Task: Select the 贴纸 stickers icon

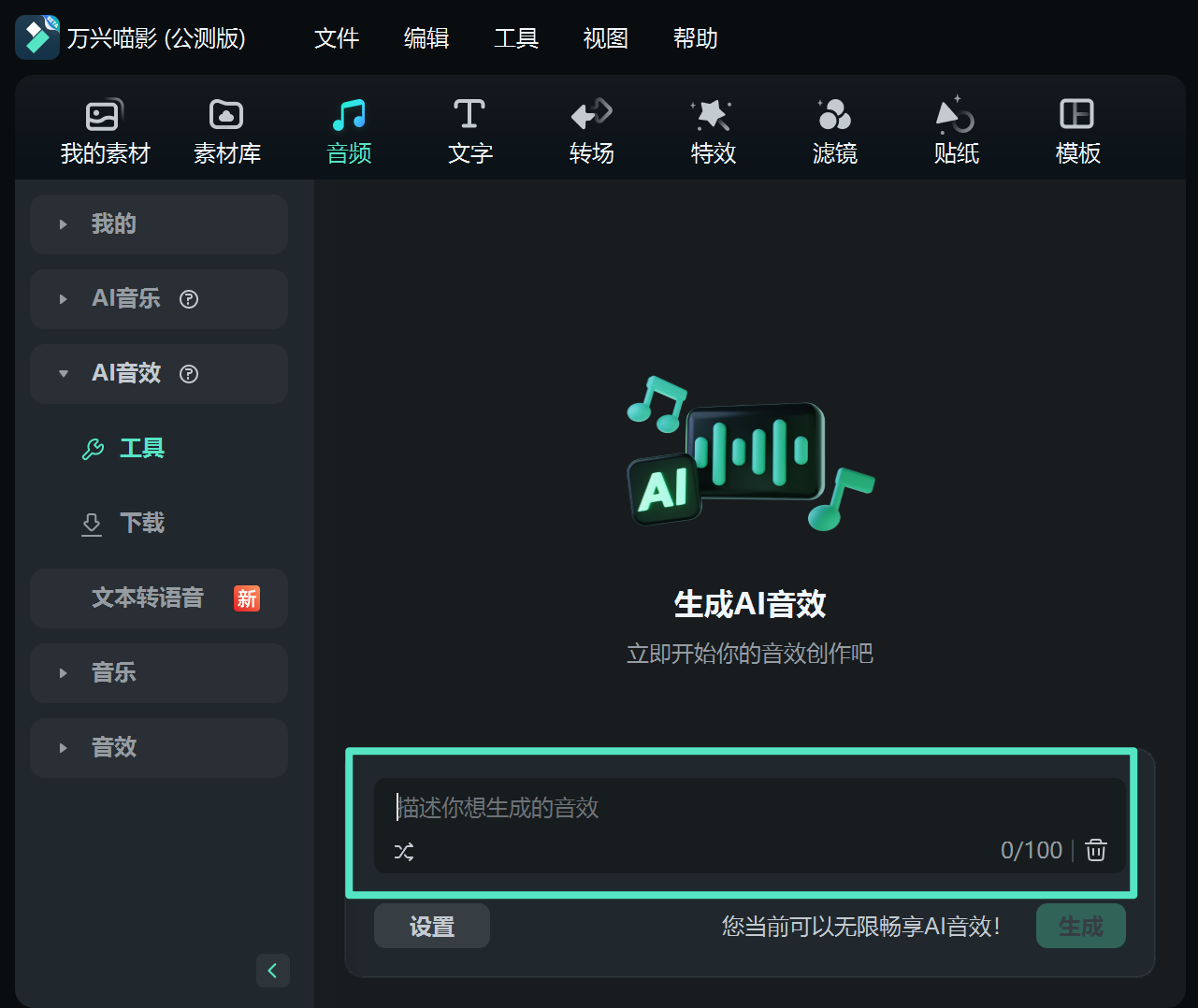Action: click(x=956, y=129)
